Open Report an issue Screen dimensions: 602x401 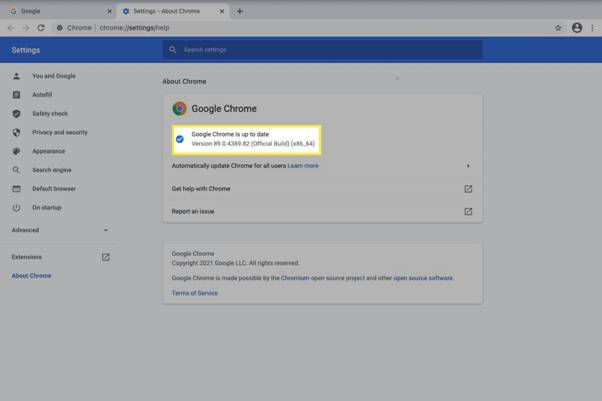pyautogui.click(x=193, y=211)
